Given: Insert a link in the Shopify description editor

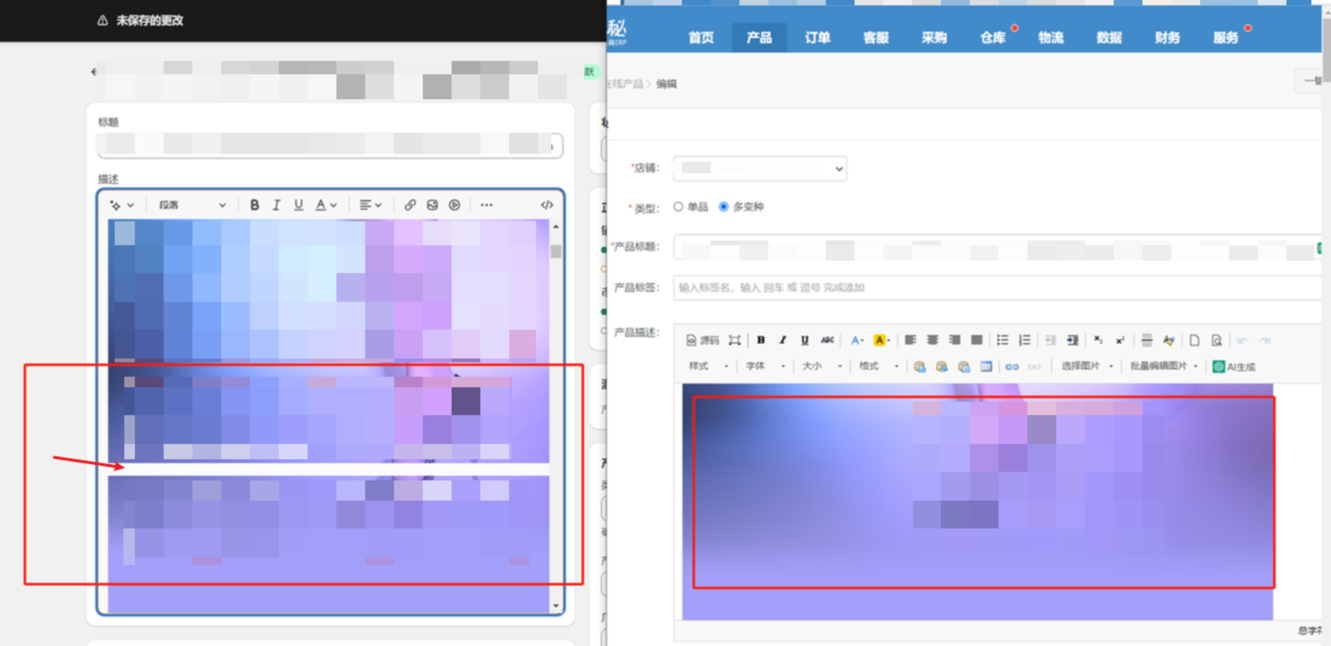Looking at the screenshot, I should point(410,205).
